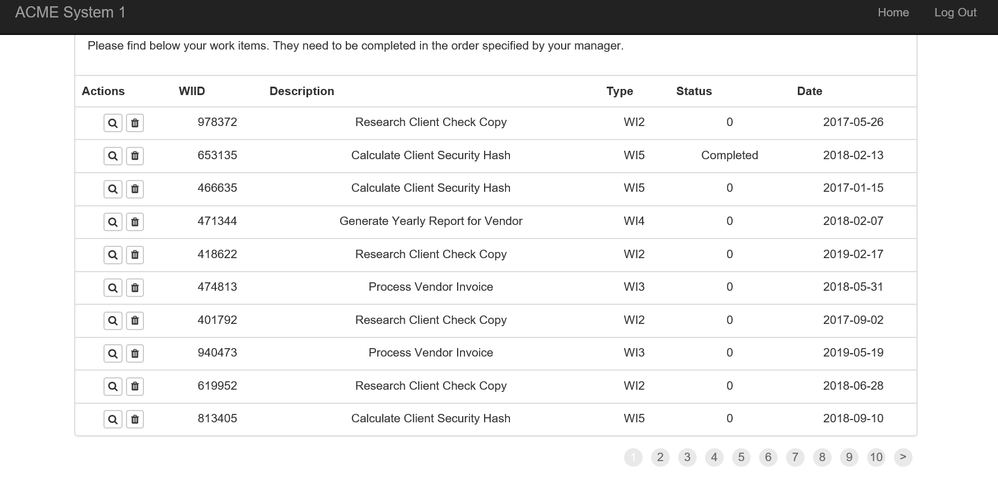The image size is (998, 482).
Task: Open magnifier icon for WIID 401792
Action: (x=113, y=321)
